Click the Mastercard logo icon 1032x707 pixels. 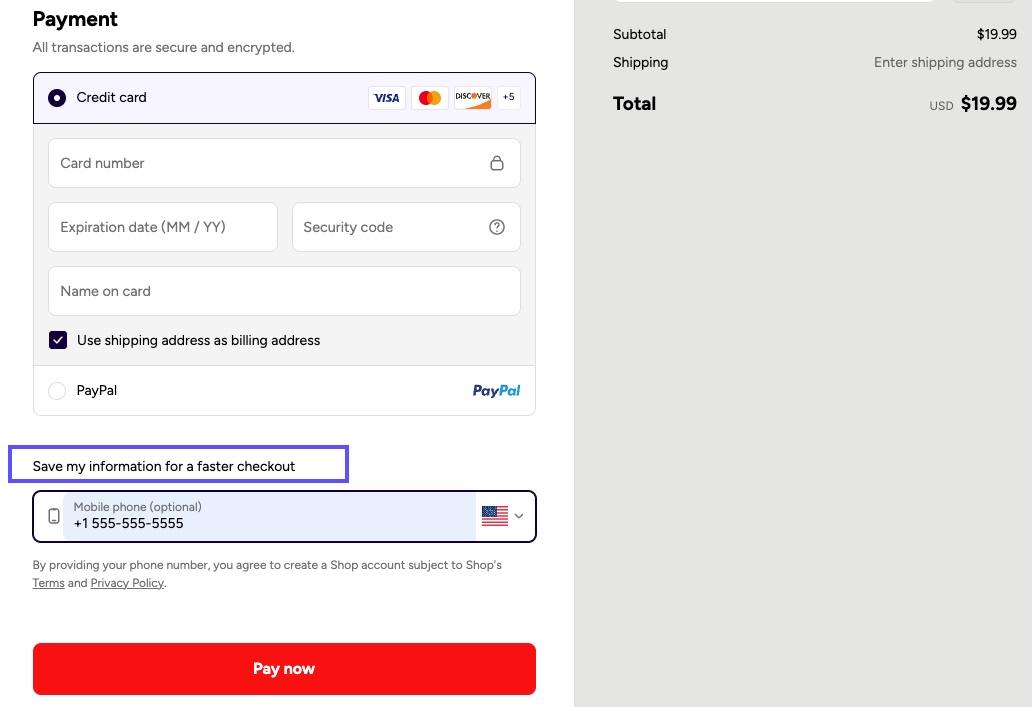pyautogui.click(x=430, y=98)
